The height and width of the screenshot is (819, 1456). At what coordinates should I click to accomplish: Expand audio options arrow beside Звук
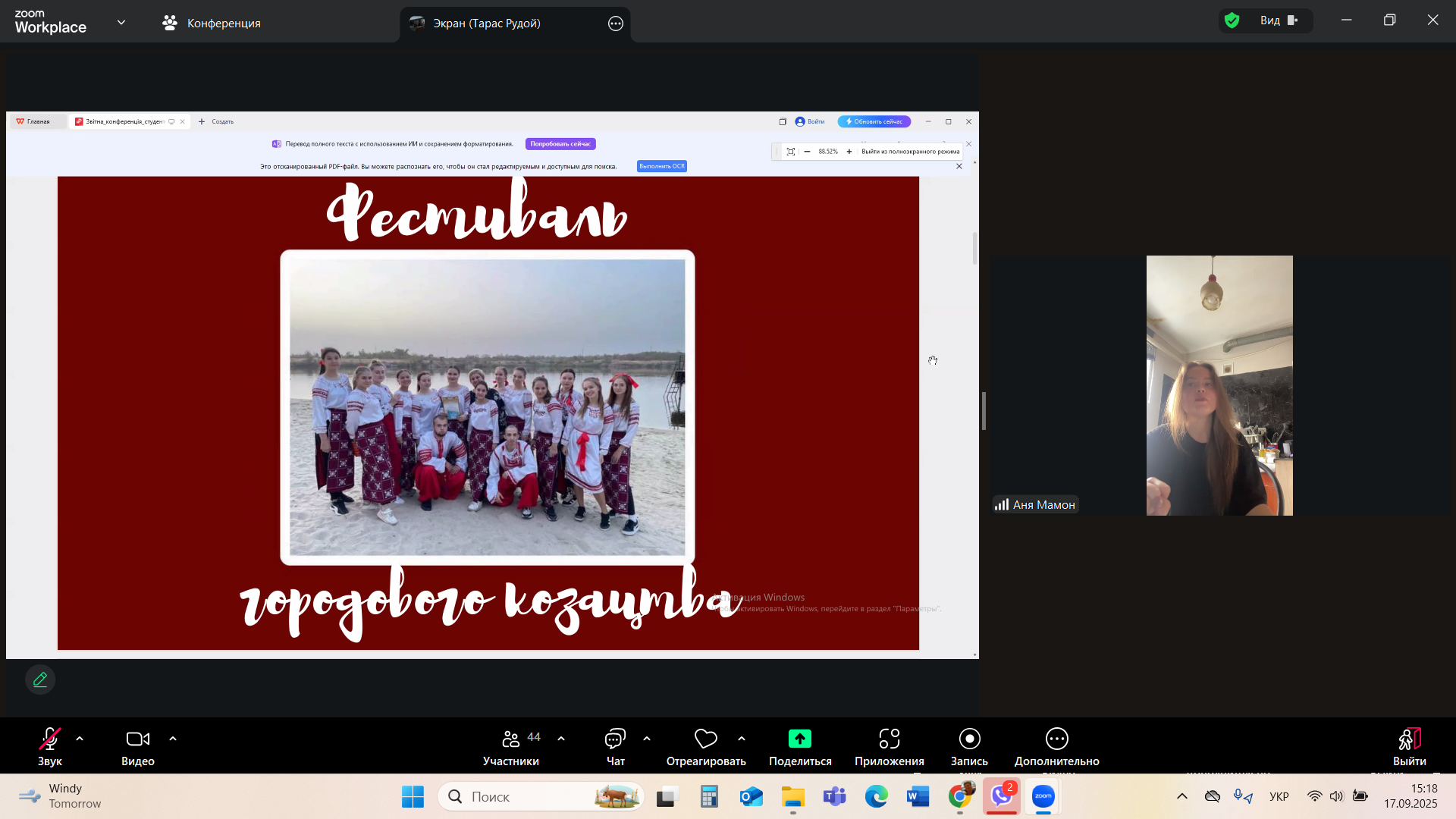[x=80, y=739]
